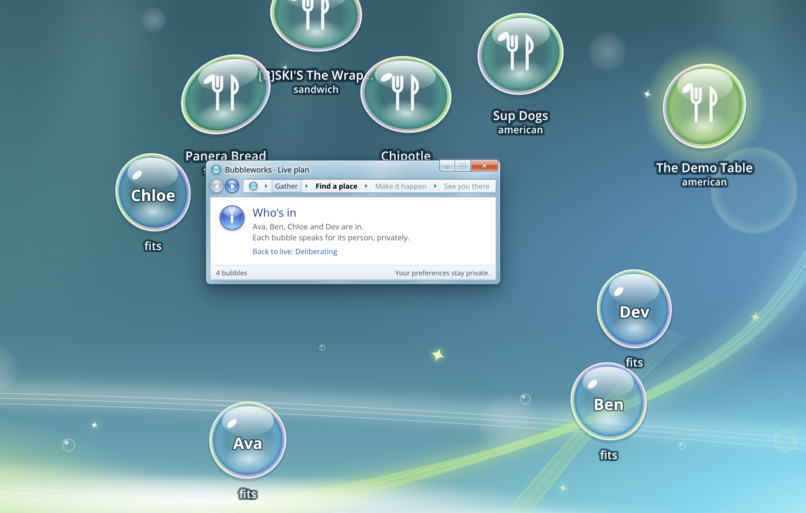Click the bubble root icon in breadcrumb bar
806x513 pixels.
click(x=253, y=186)
